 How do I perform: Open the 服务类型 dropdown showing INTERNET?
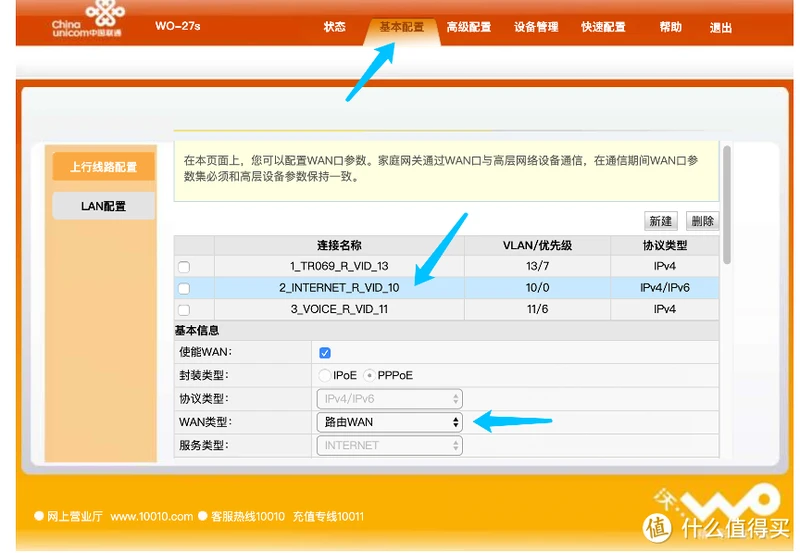pyautogui.click(x=389, y=445)
